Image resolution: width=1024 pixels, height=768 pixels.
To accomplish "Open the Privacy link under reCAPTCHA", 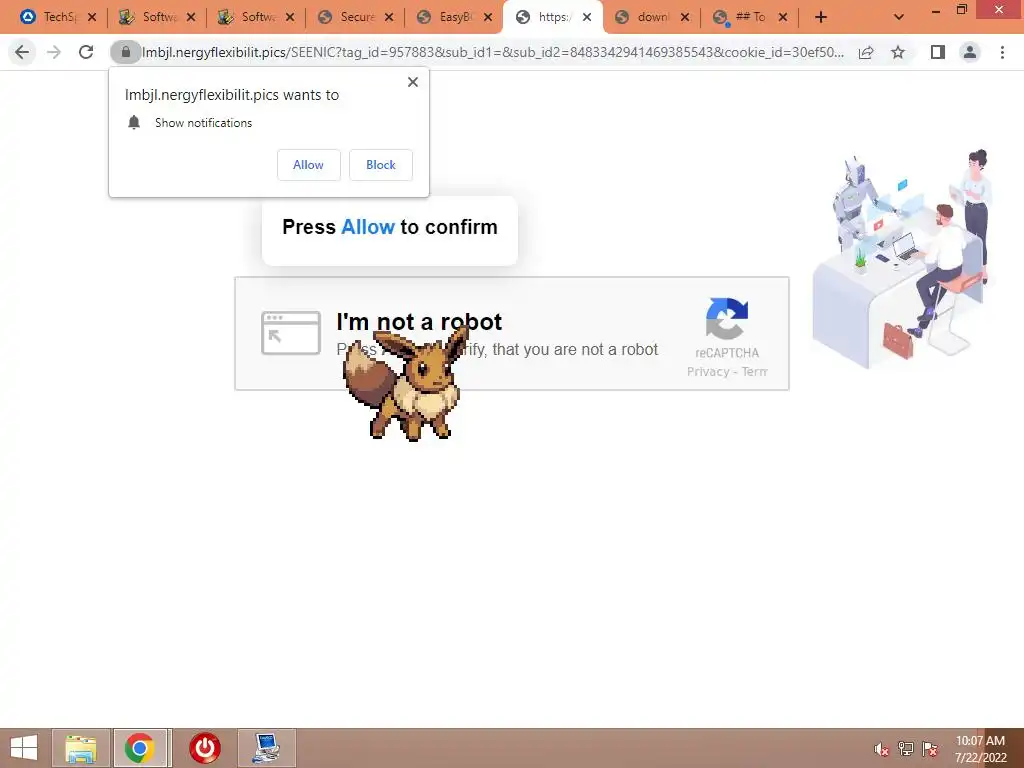I will click(x=708, y=372).
